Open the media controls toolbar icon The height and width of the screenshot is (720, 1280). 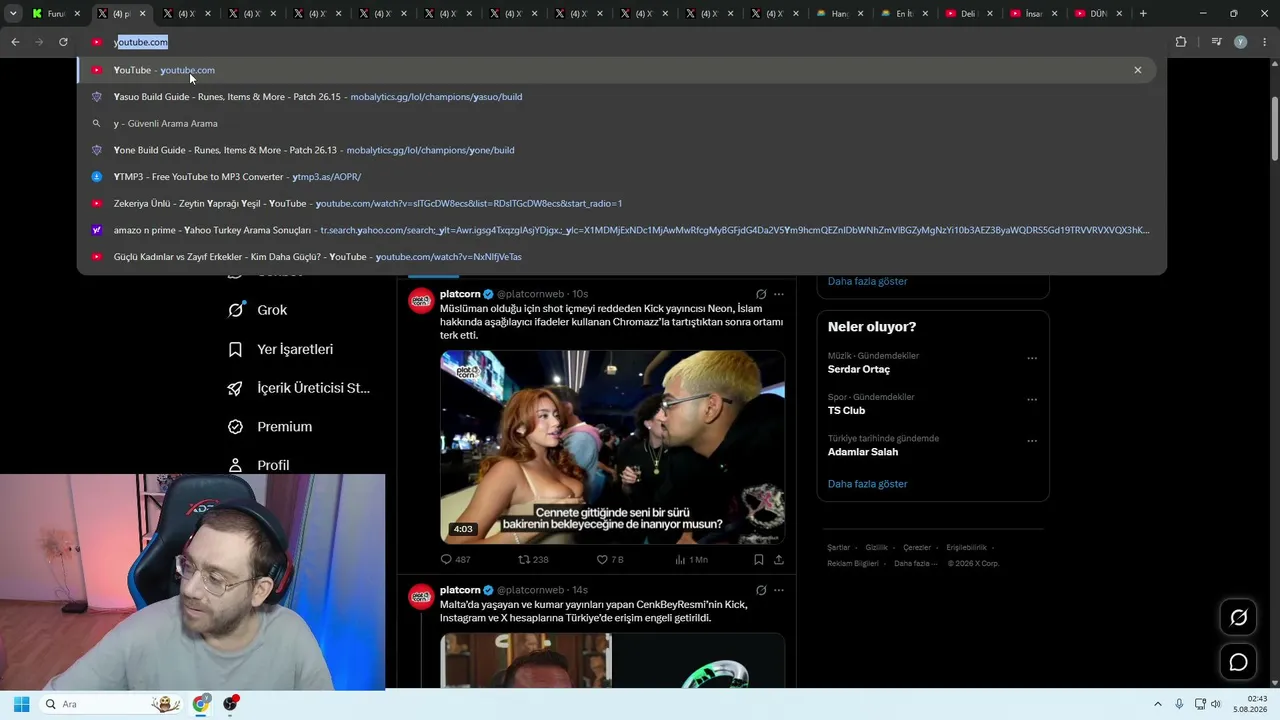tap(1216, 42)
